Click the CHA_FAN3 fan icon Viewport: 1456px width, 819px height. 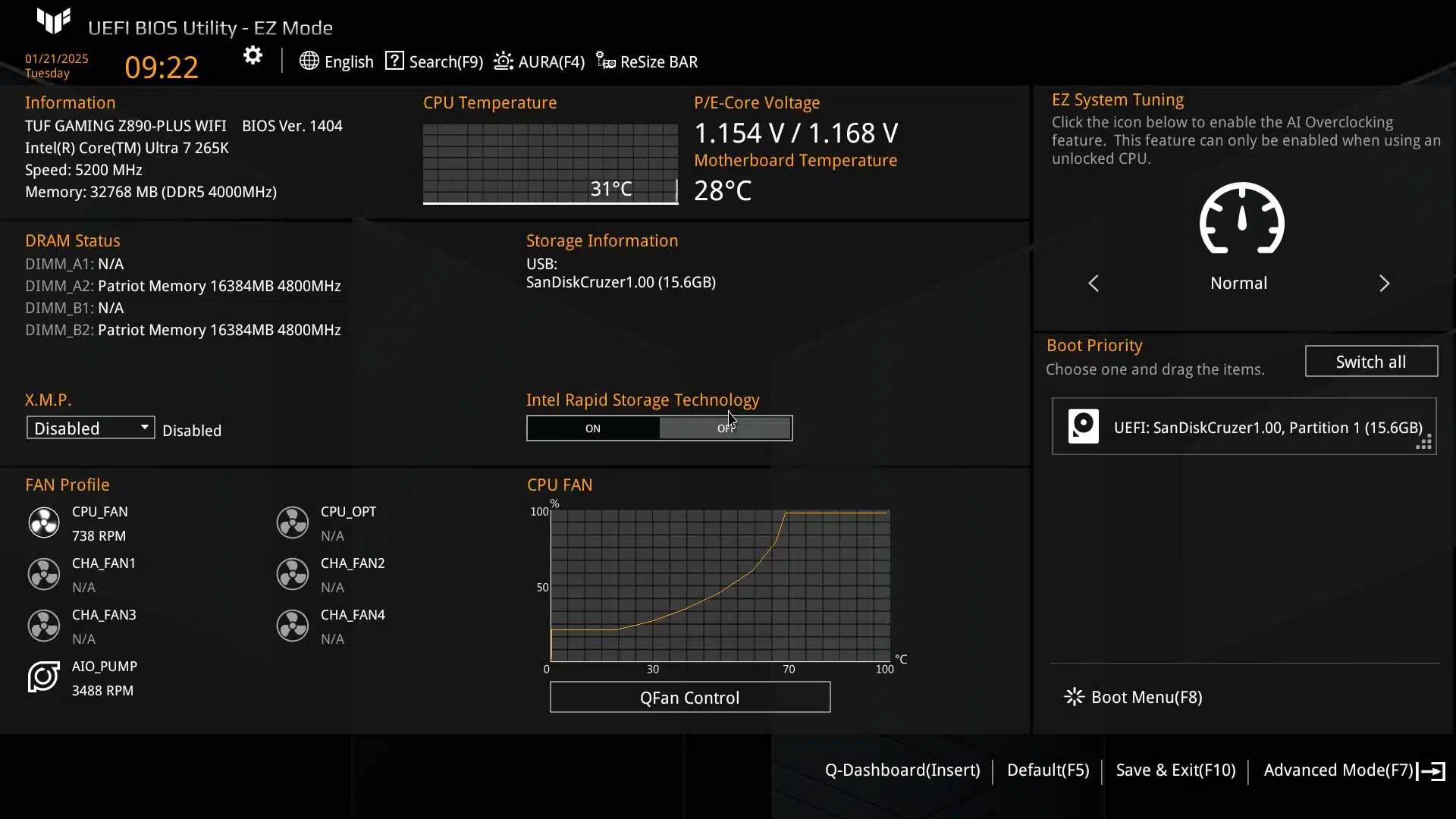click(44, 626)
